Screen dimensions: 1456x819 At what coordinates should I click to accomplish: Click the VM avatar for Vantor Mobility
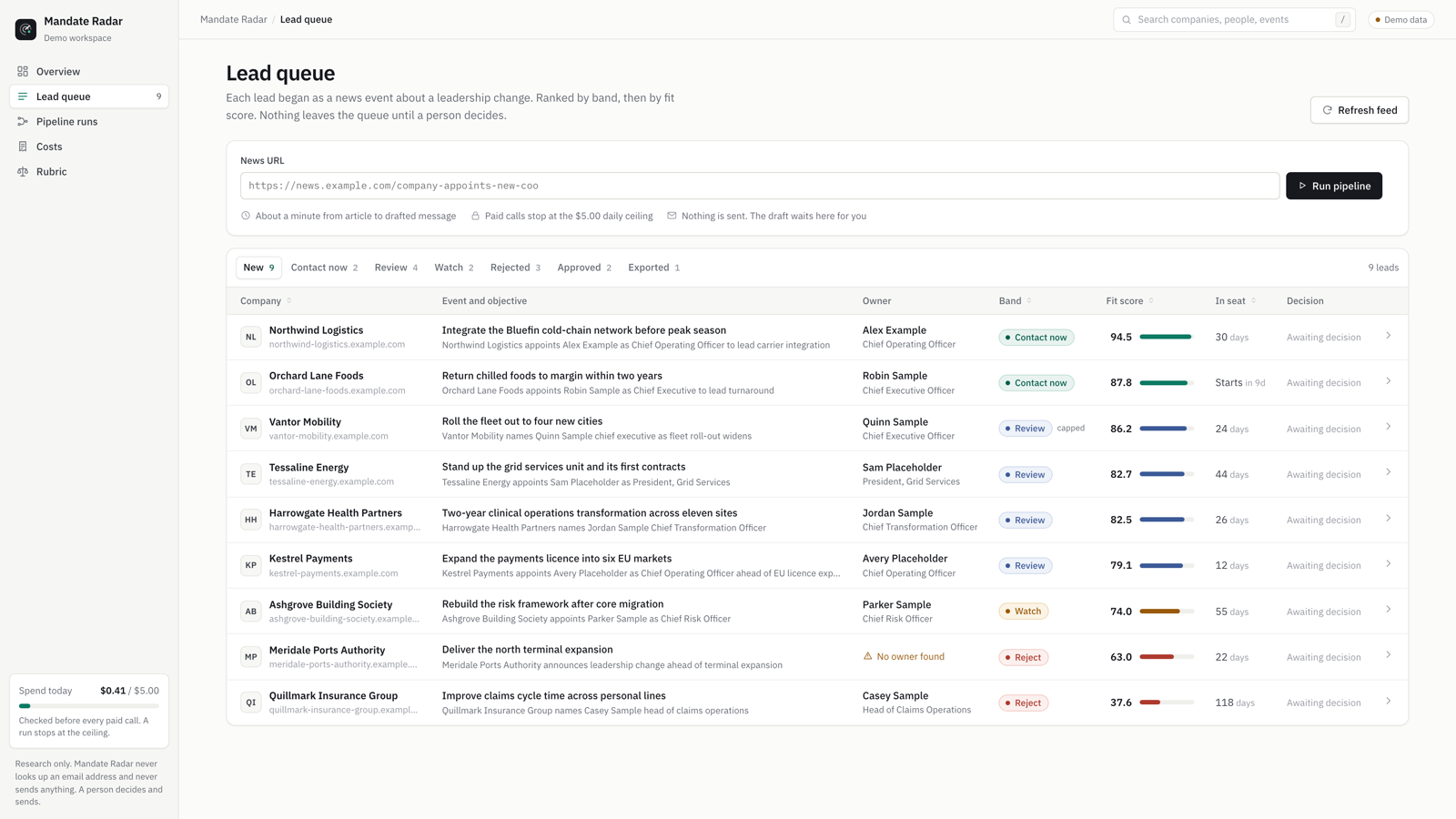[251, 429]
